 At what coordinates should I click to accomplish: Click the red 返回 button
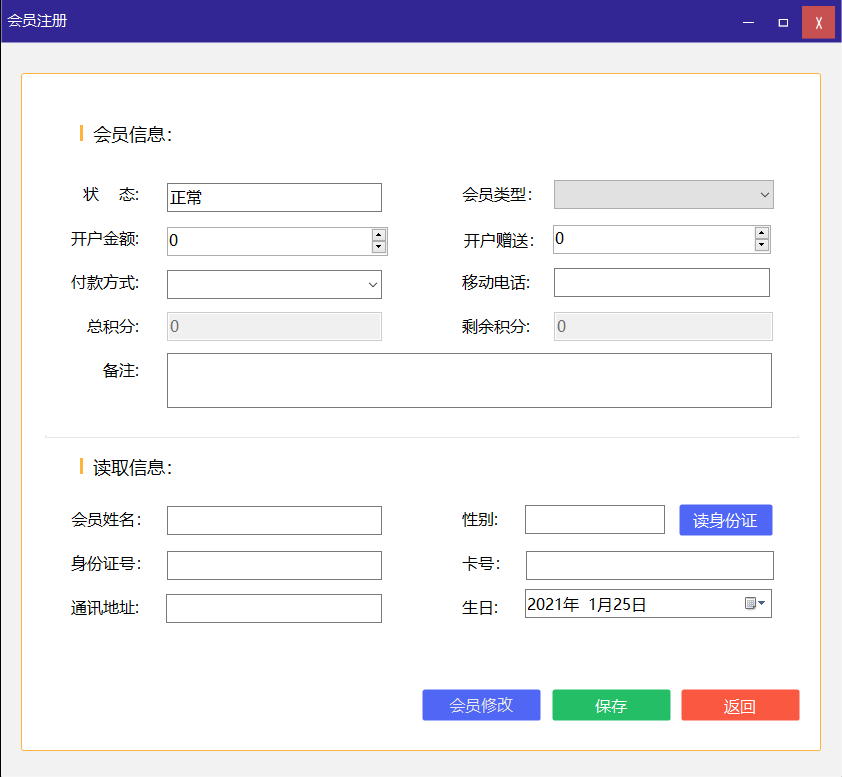pos(740,705)
